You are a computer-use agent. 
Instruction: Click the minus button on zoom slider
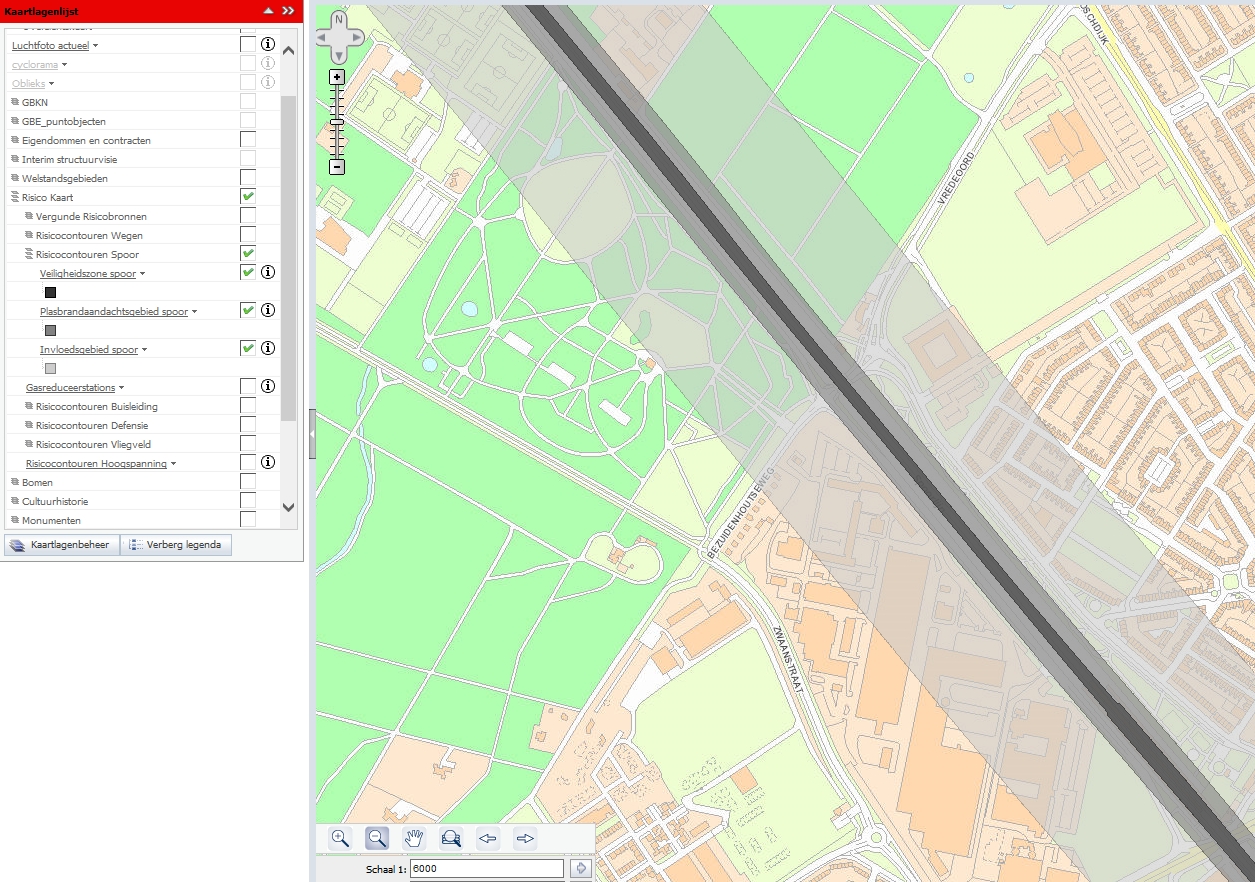(337, 167)
